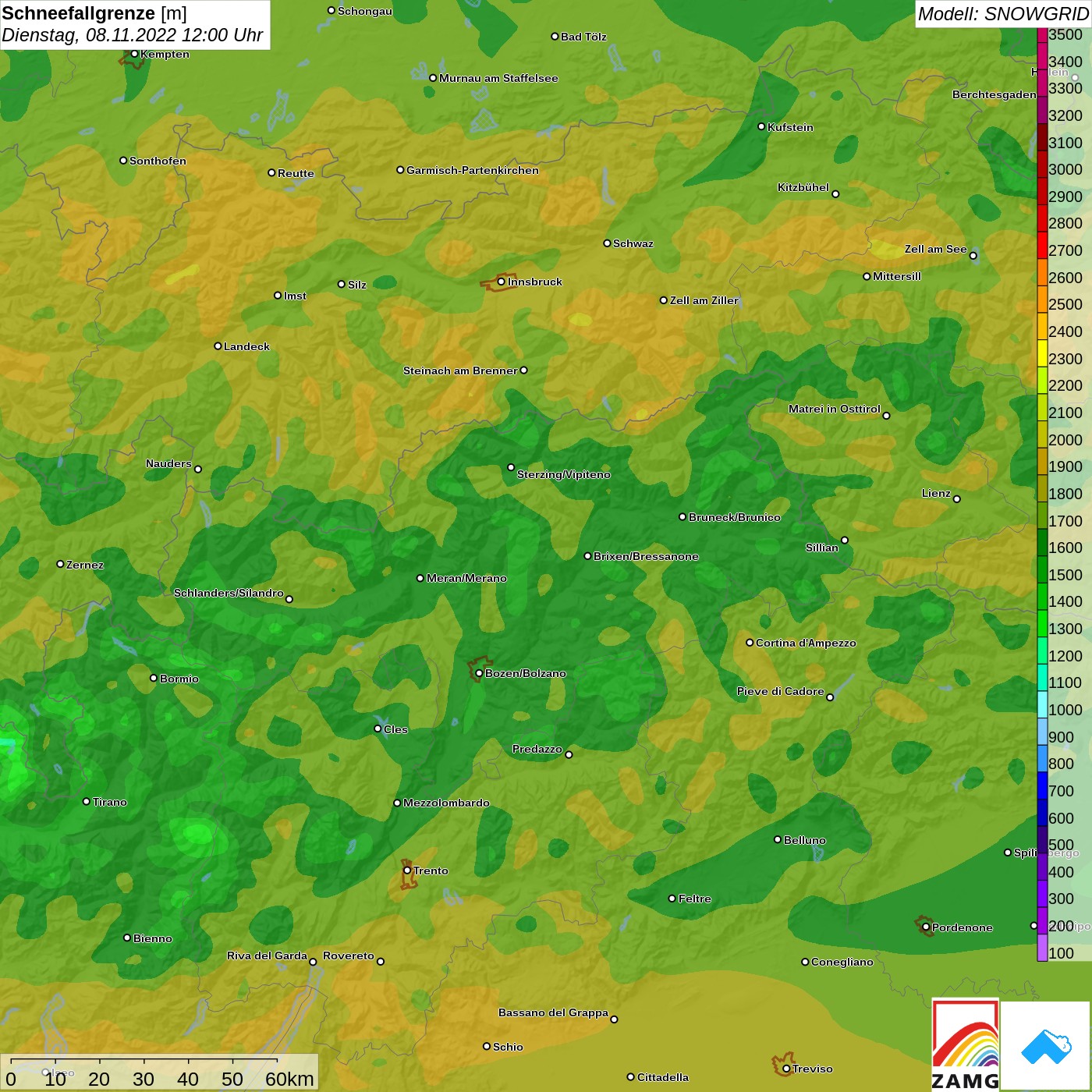1092x1092 pixels.
Task: Click the Berchtesgaden label
Action: tap(994, 94)
